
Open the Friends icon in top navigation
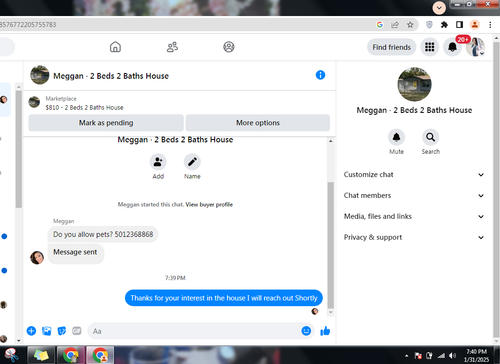(x=172, y=47)
